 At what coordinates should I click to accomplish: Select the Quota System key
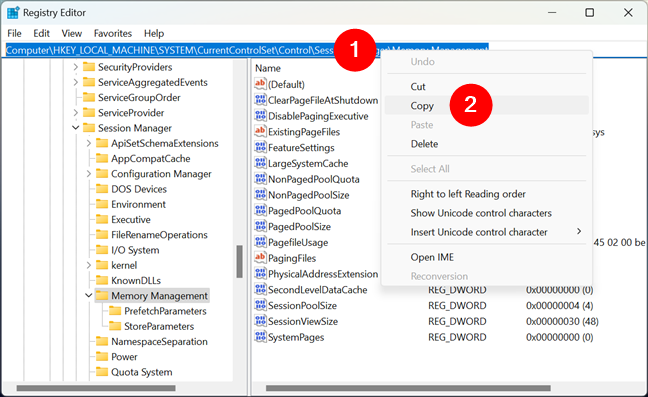click(141, 372)
